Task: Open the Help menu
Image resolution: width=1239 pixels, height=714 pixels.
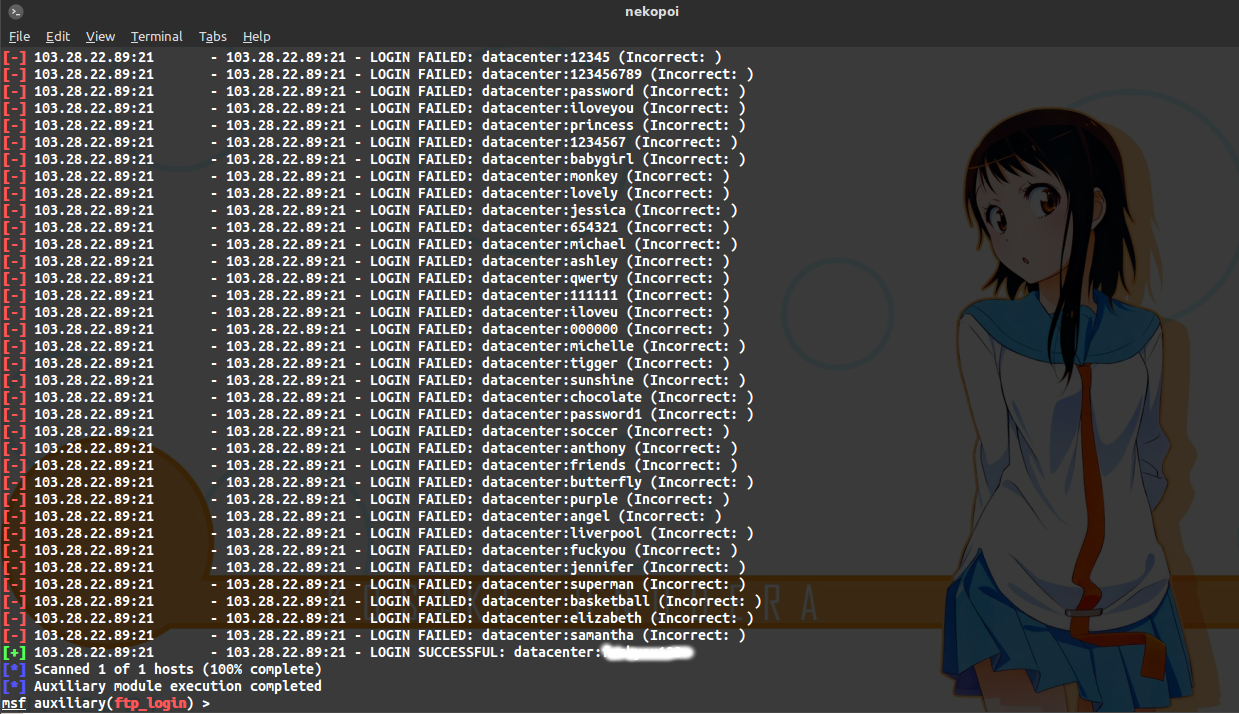Action: pyautogui.click(x=256, y=36)
